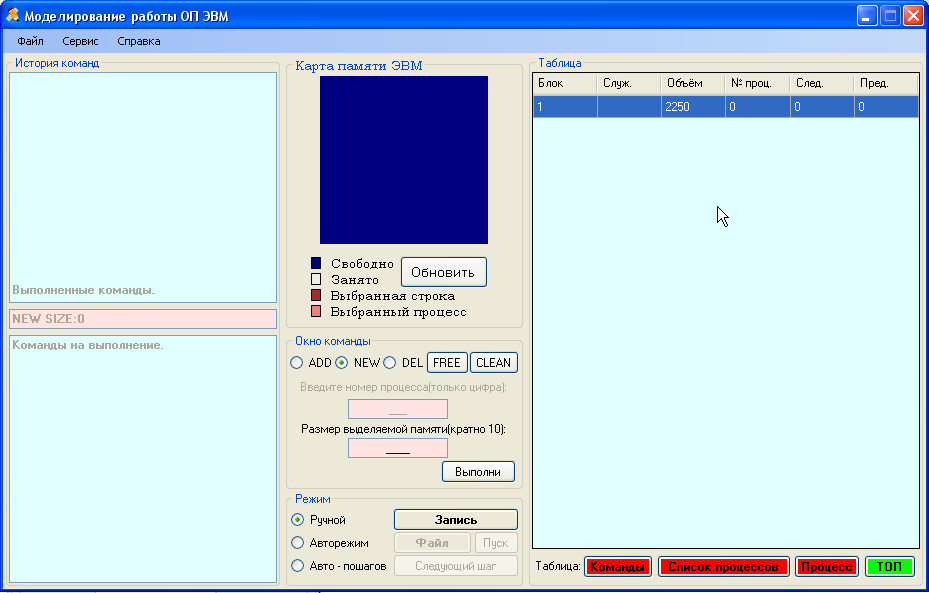Open the Справка menu
This screenshot has width=929, height=593.
point(139,41)
